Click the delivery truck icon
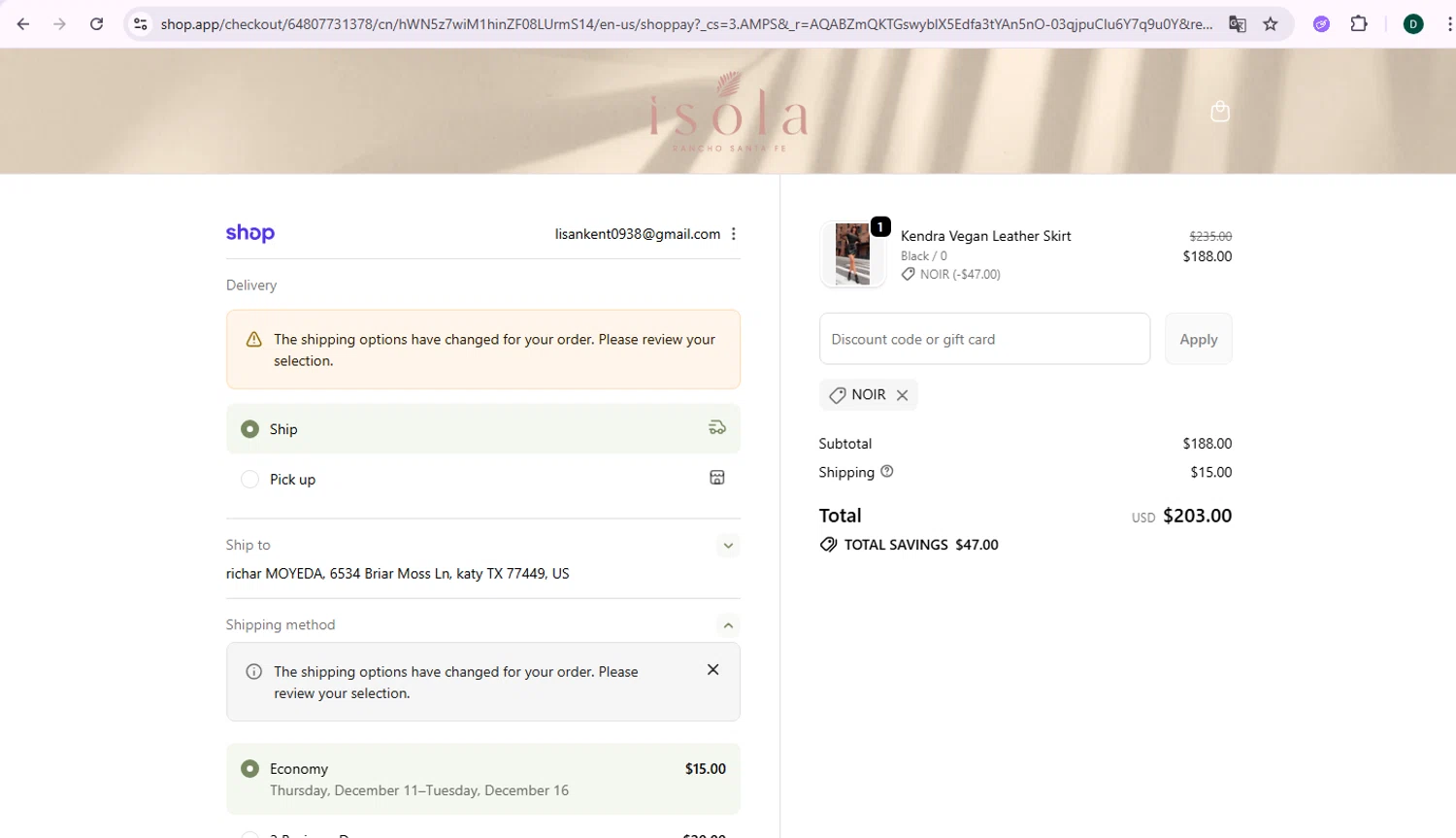Image resolution: width=1456 pixels, height=838 pixels. [717, 427]
